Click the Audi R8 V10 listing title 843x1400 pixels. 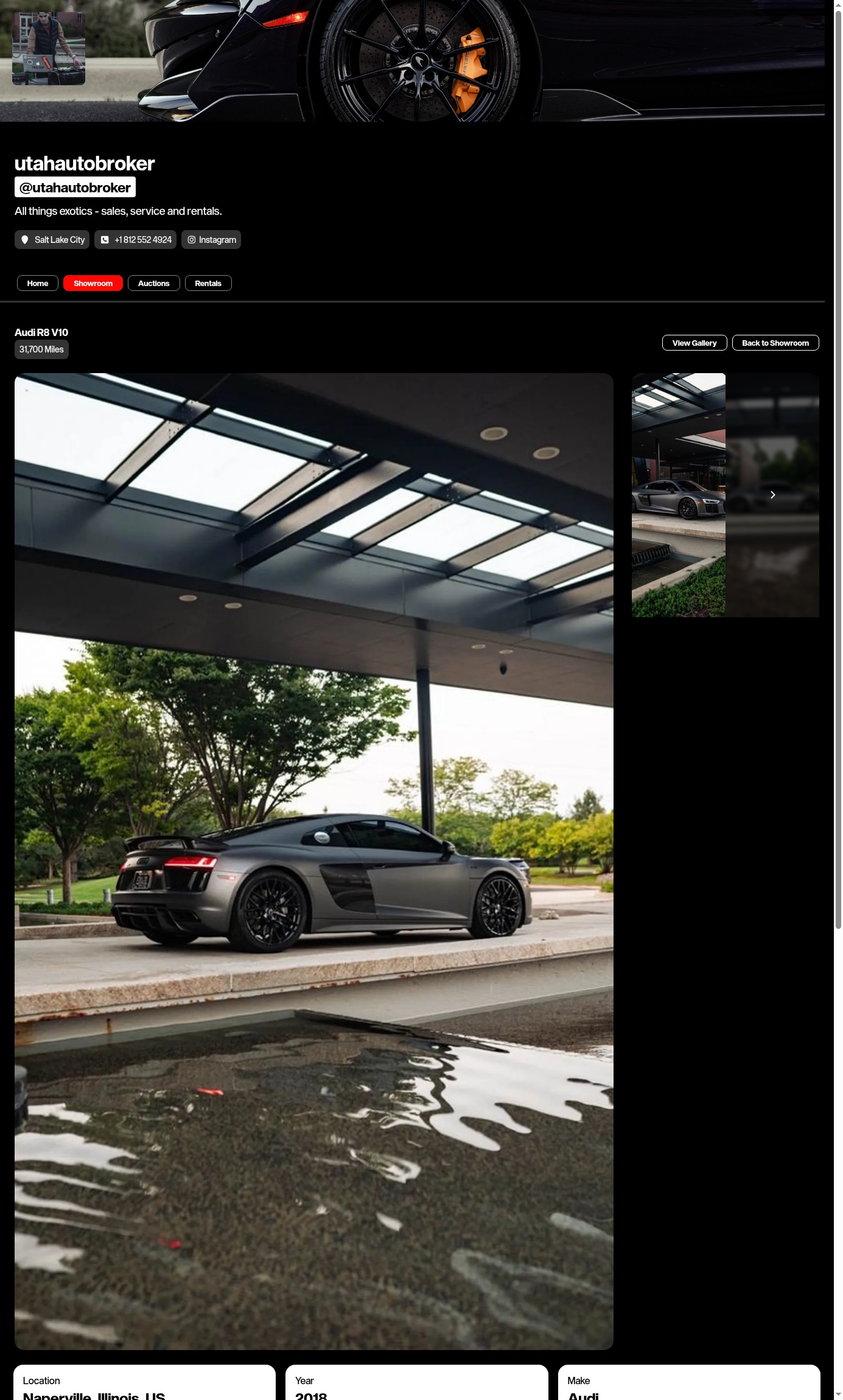[41, 332]
